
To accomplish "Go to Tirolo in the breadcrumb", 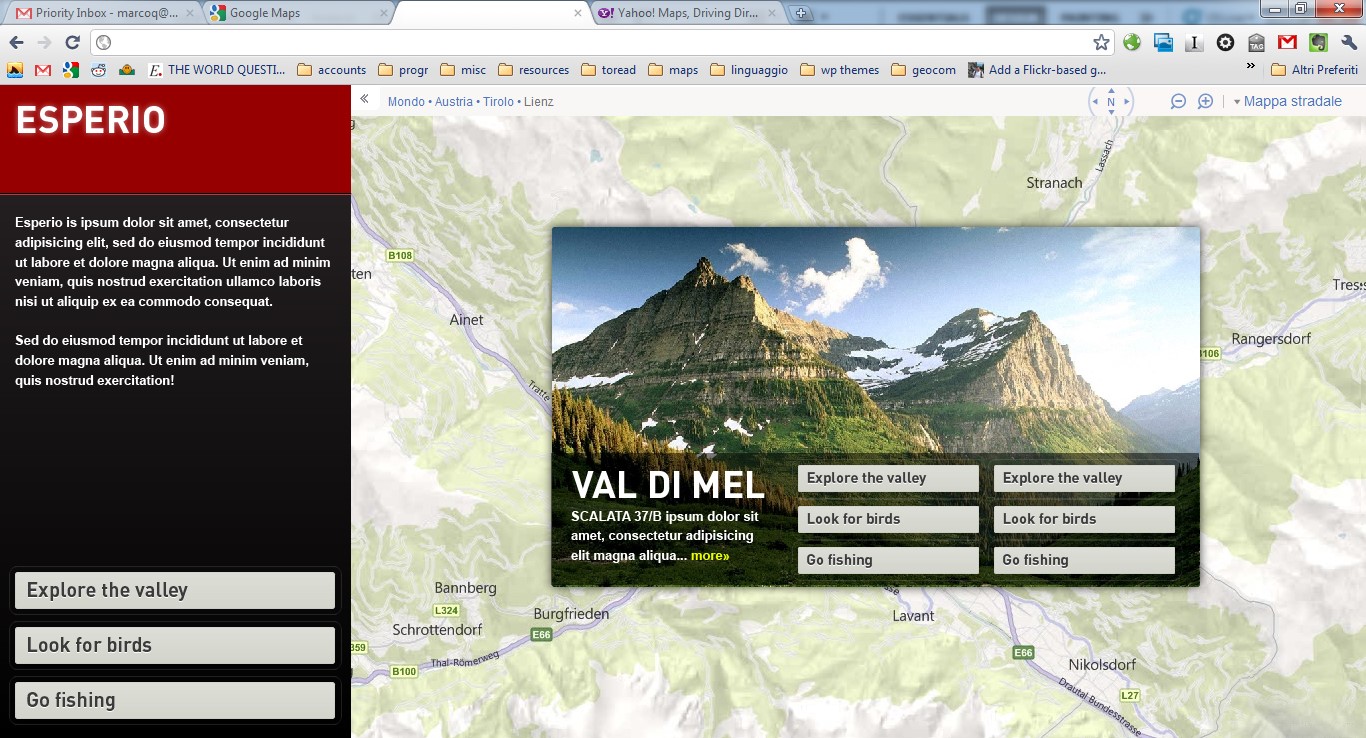I will [498, 102].
